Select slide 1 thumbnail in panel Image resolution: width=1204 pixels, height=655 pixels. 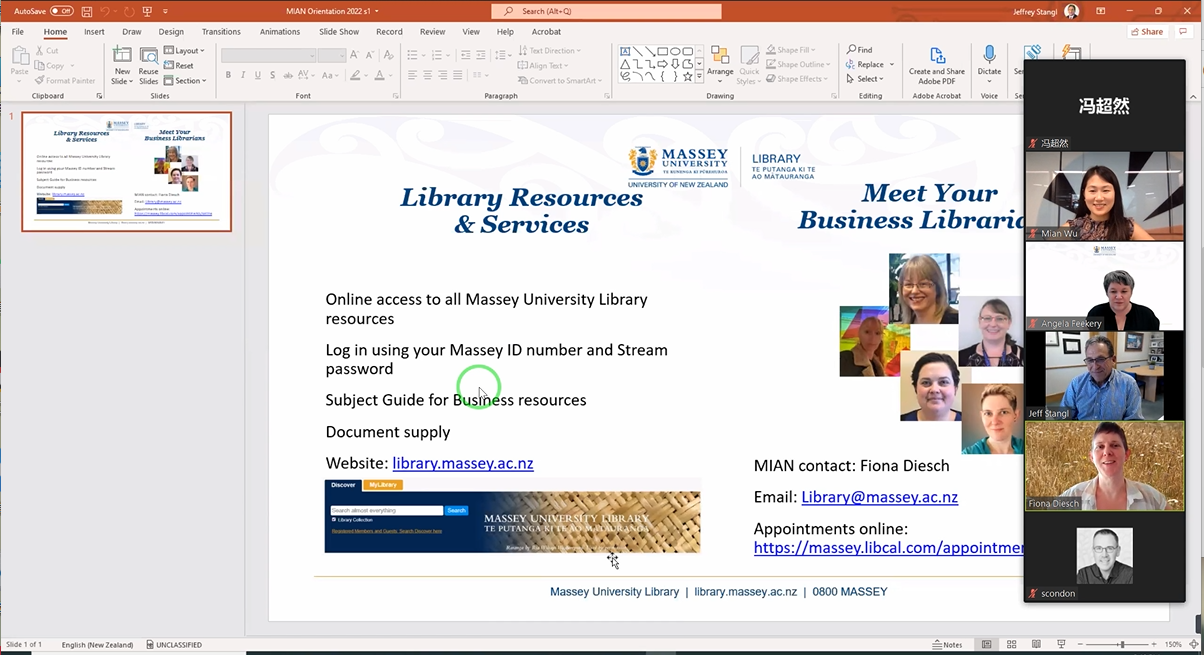tap(127, 172)
